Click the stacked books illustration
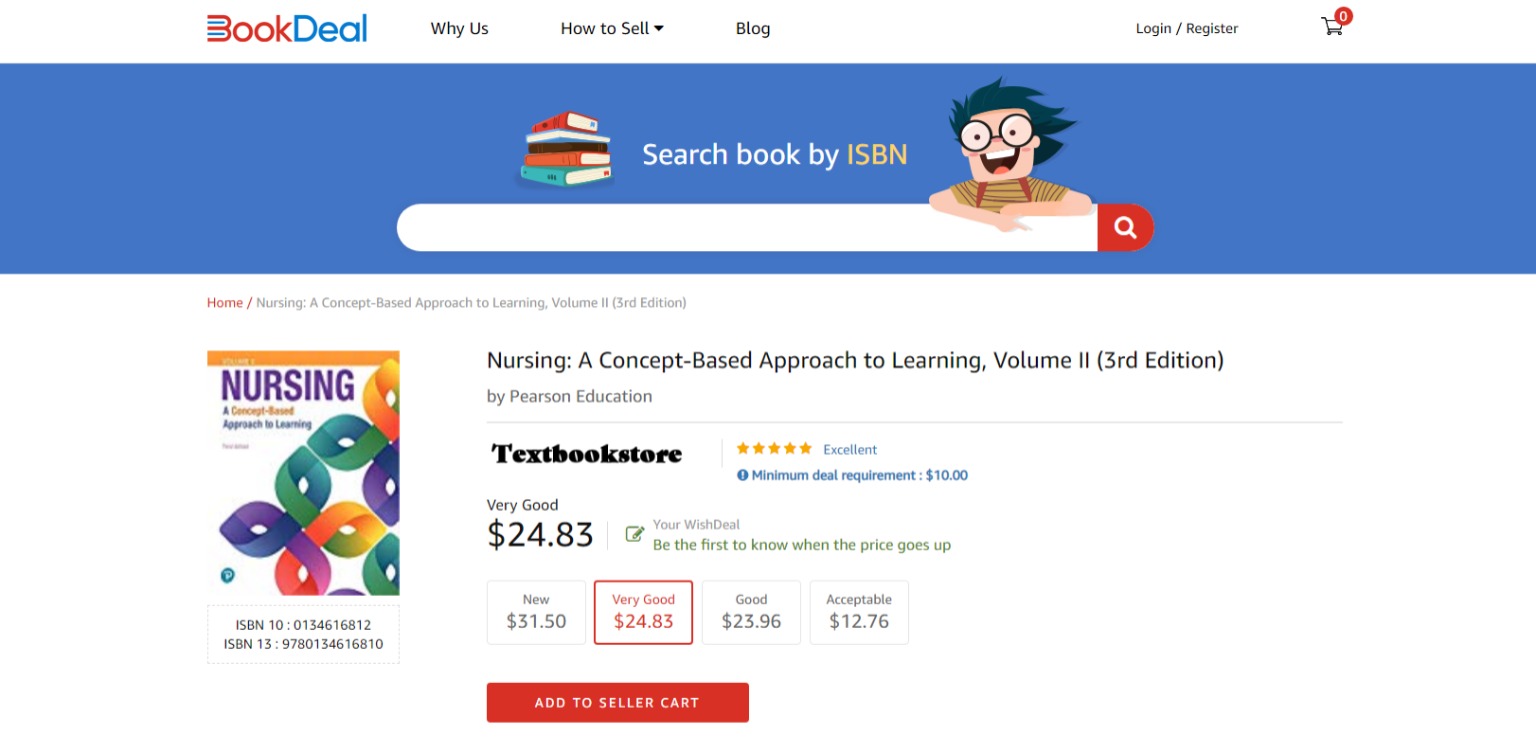This screenshot has height=751, width=1536. (x=567, y=148)
